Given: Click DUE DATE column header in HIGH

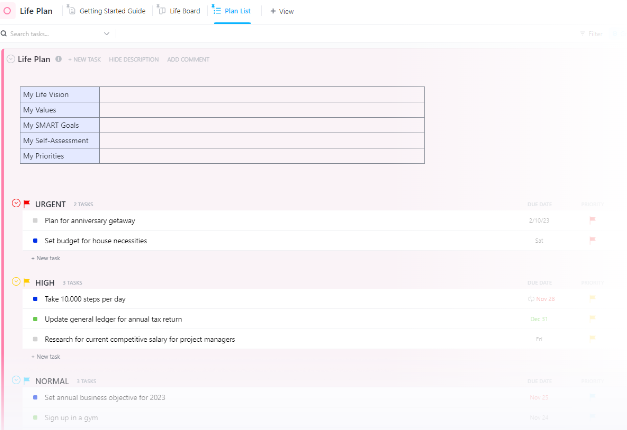Looking at the screenshot, I should click(x=539, y=283).
